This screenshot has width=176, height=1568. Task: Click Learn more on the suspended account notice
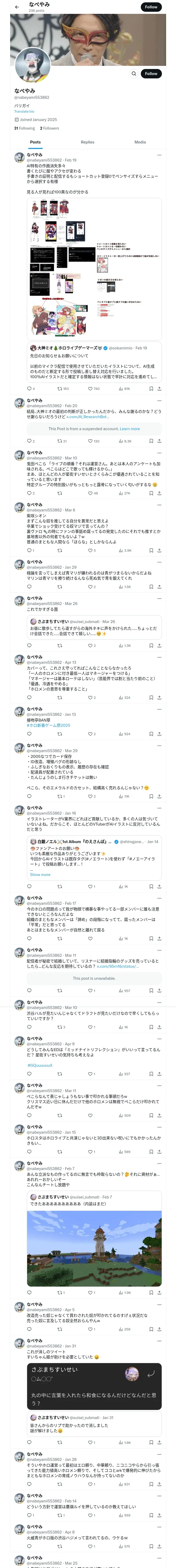(129, 429)
